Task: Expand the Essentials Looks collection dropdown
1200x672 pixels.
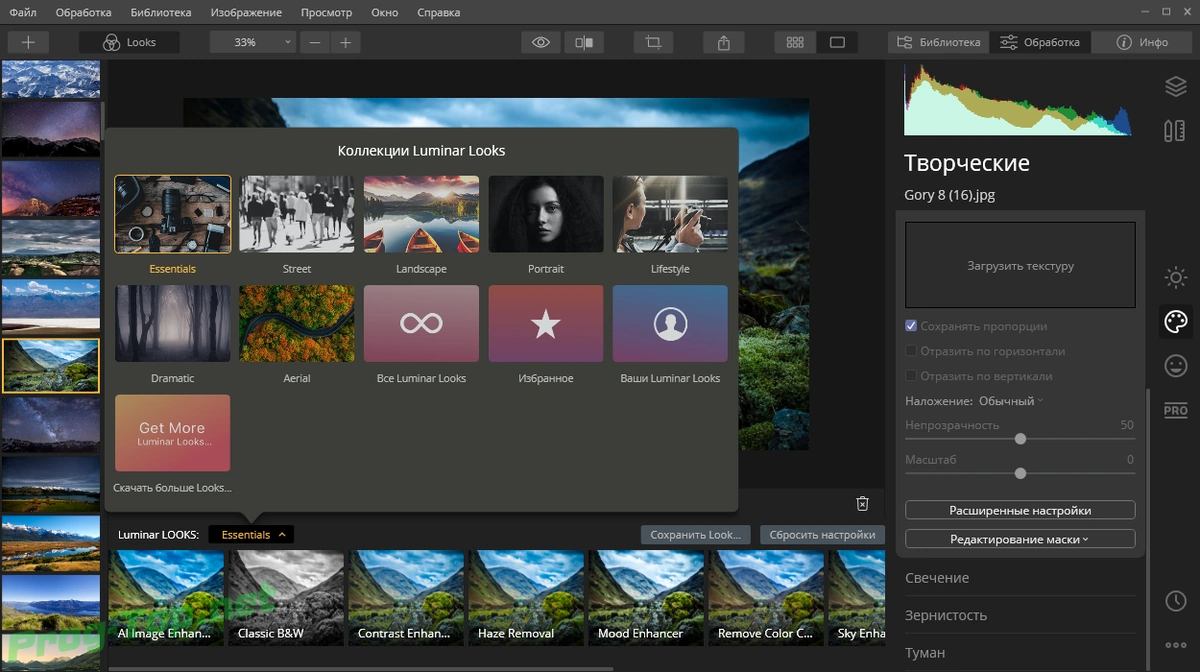Action: (251, 535)
